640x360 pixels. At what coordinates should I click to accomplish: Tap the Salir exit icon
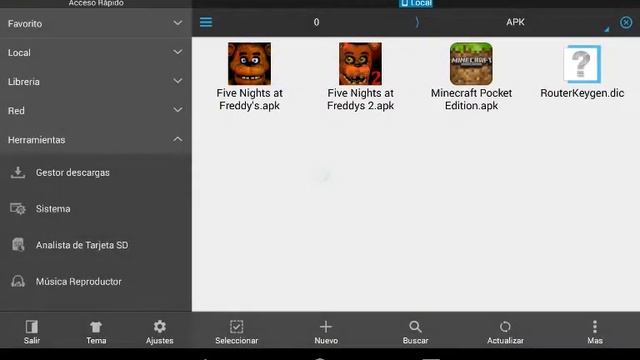point(31,327)
